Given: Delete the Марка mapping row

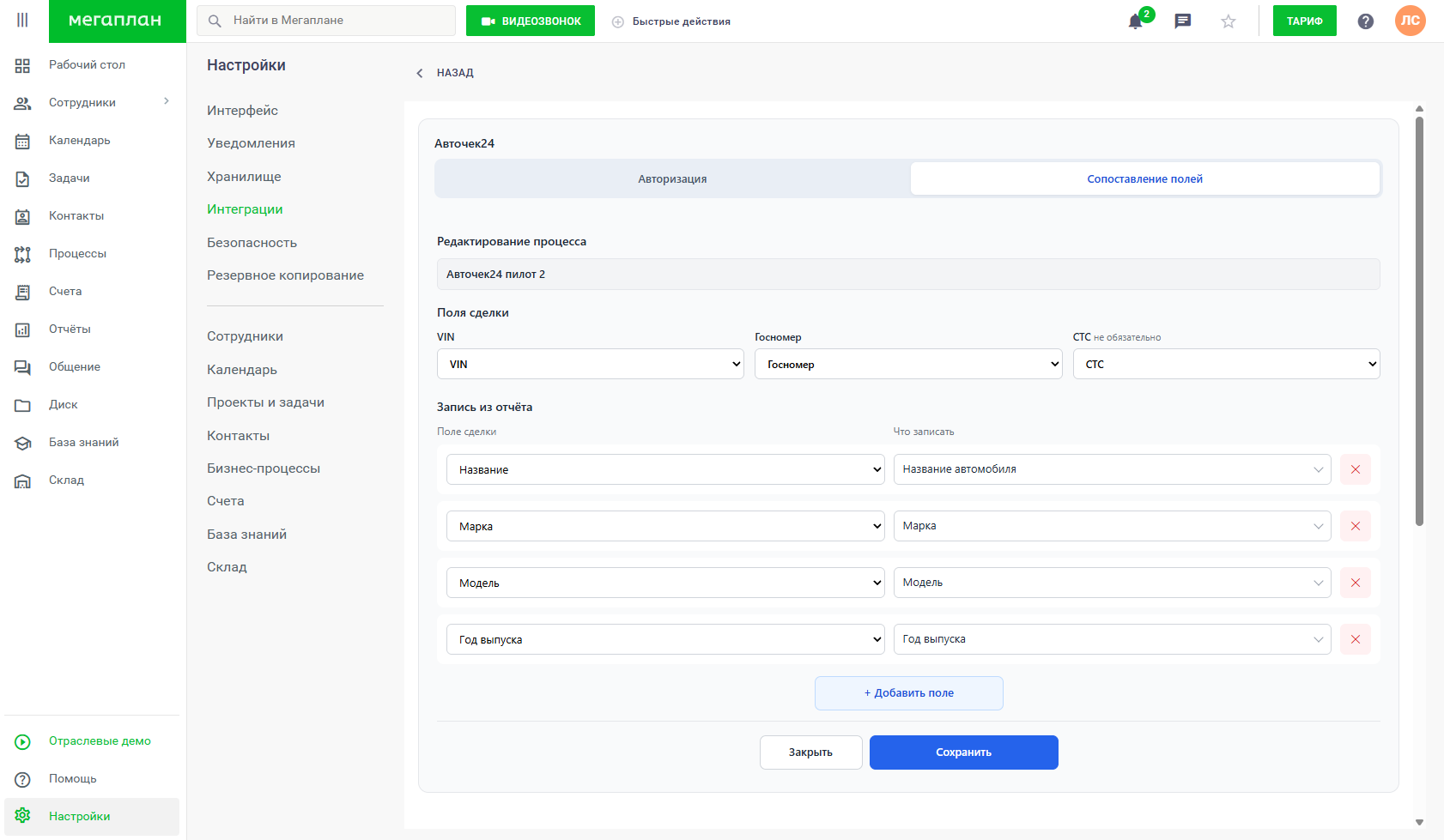Looking at the screenshot, I should coord(1356,526).
